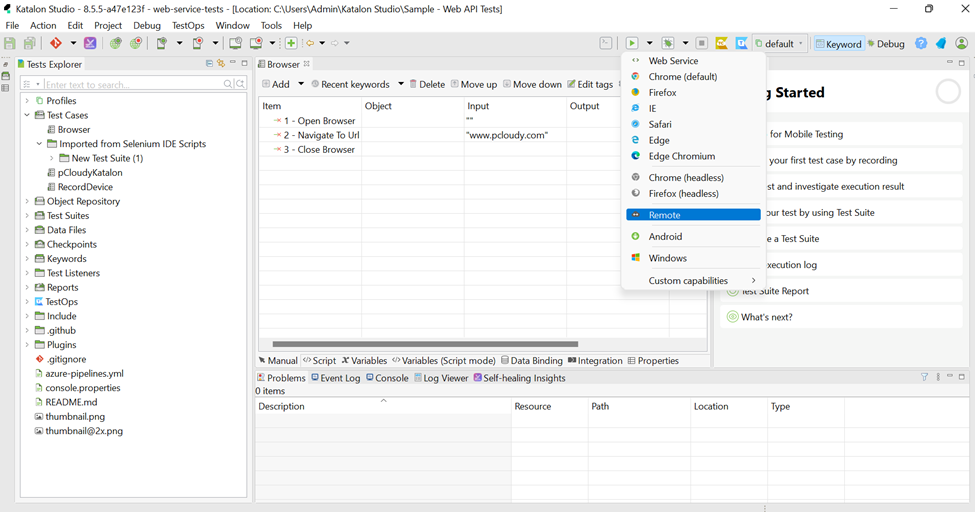975x512 pixels.
Task: Collapse the Test Cases folder
Action: pyautogui.click(x=28, y=115)
